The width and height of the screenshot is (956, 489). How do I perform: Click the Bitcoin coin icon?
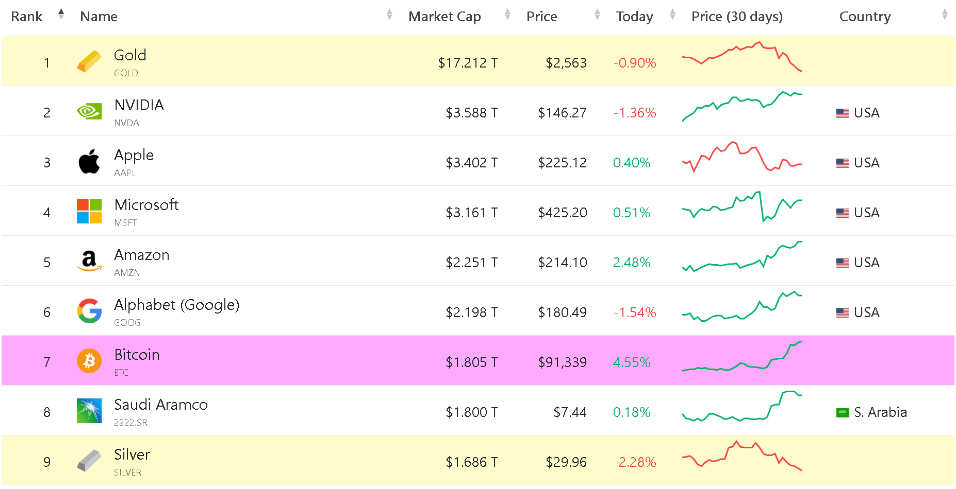[89, 361]
